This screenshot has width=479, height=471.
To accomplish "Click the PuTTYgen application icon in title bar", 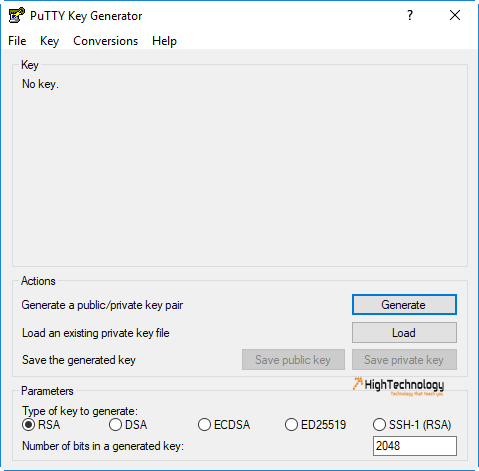I will [17, 15].
